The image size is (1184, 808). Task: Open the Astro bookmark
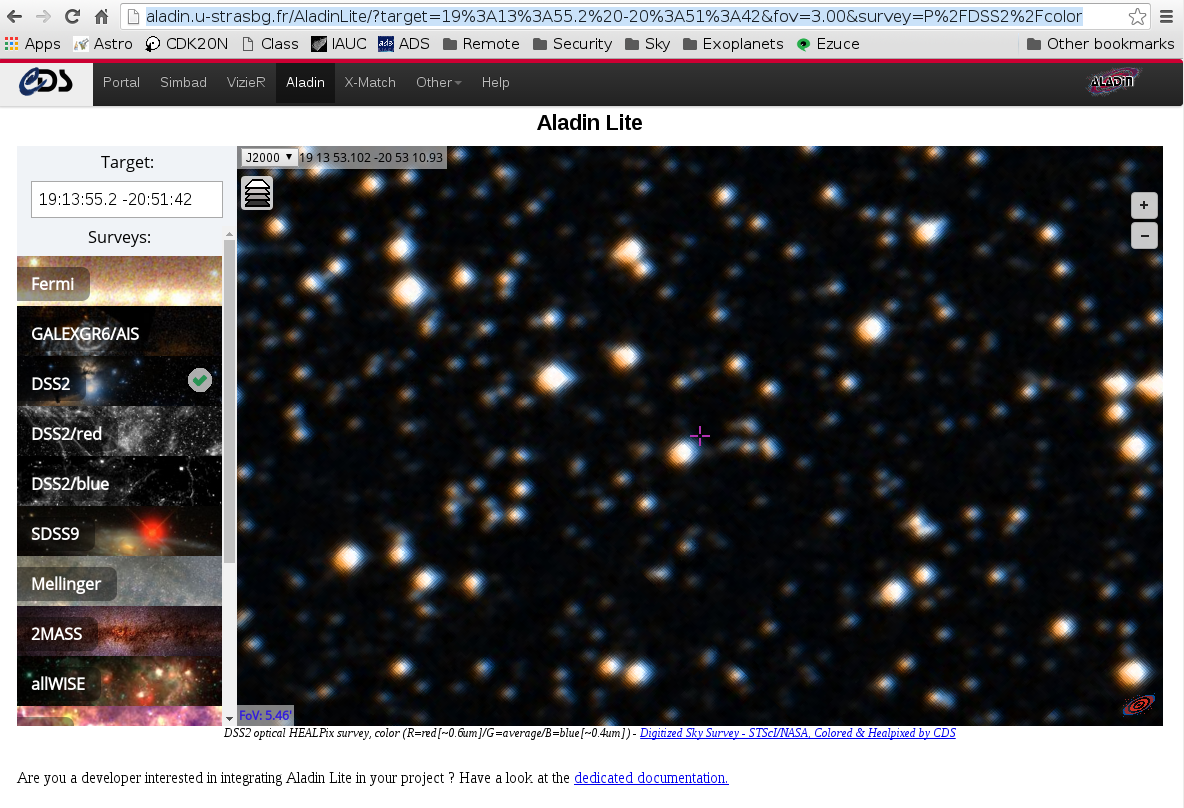[x=103, y=44]
